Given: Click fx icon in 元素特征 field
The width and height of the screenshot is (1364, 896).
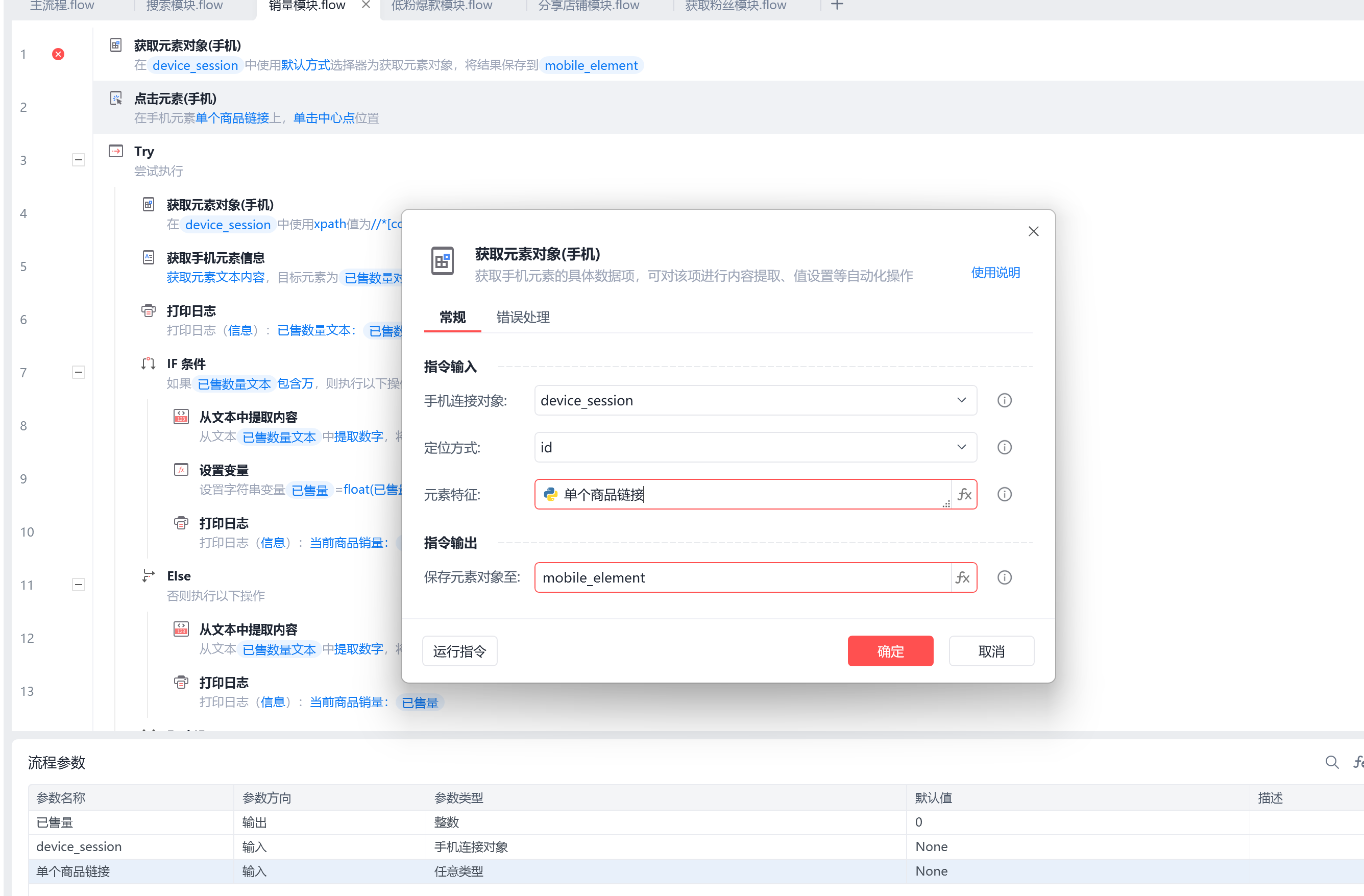Looking at the screenshot, I should pyautogui.click(x=964, y=494).
